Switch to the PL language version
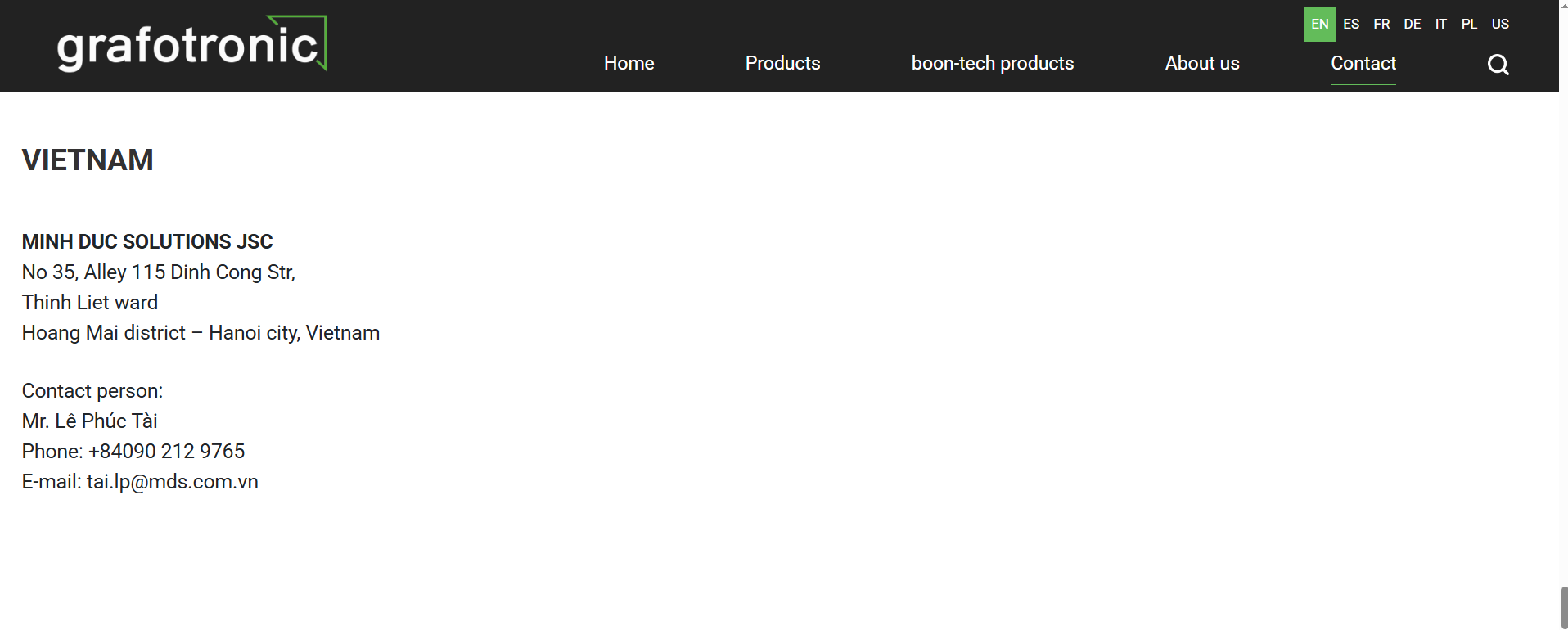This screenshot has height=630, width=1568. 1469,24
